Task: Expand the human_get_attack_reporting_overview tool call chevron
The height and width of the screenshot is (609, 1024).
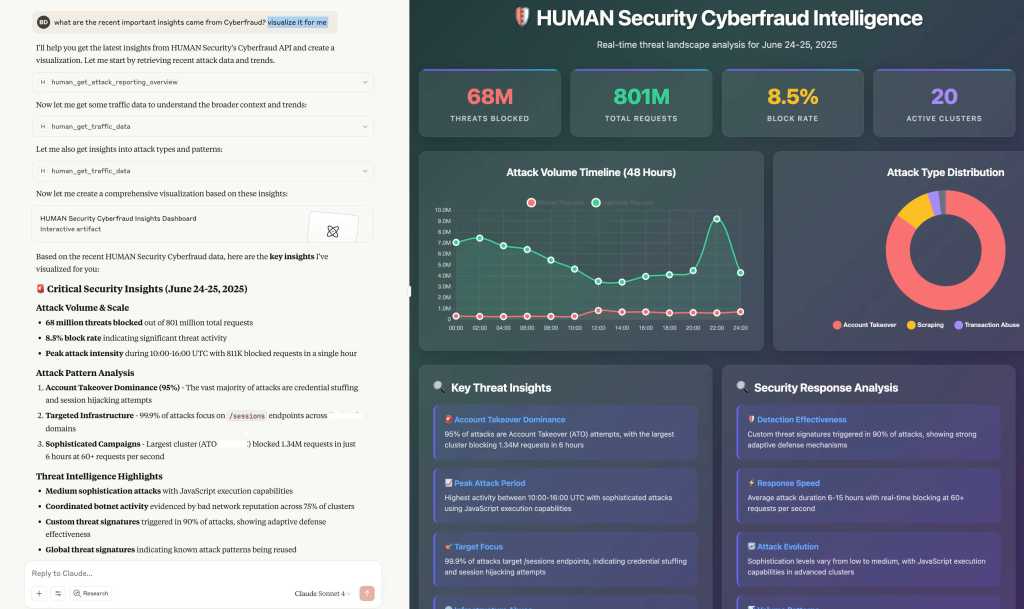Action: [364, 82]
